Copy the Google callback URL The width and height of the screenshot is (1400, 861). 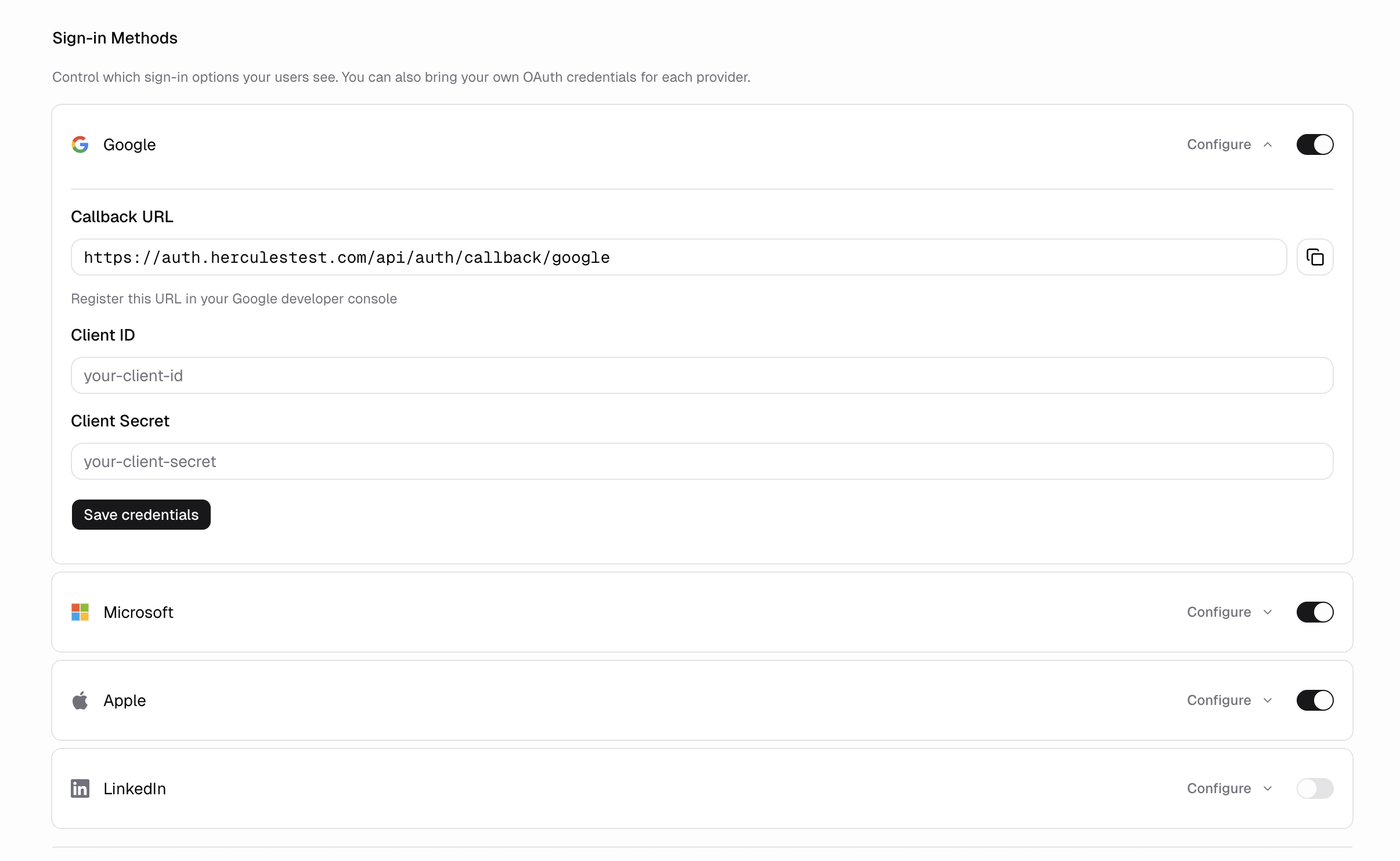tap(1314, 256)
